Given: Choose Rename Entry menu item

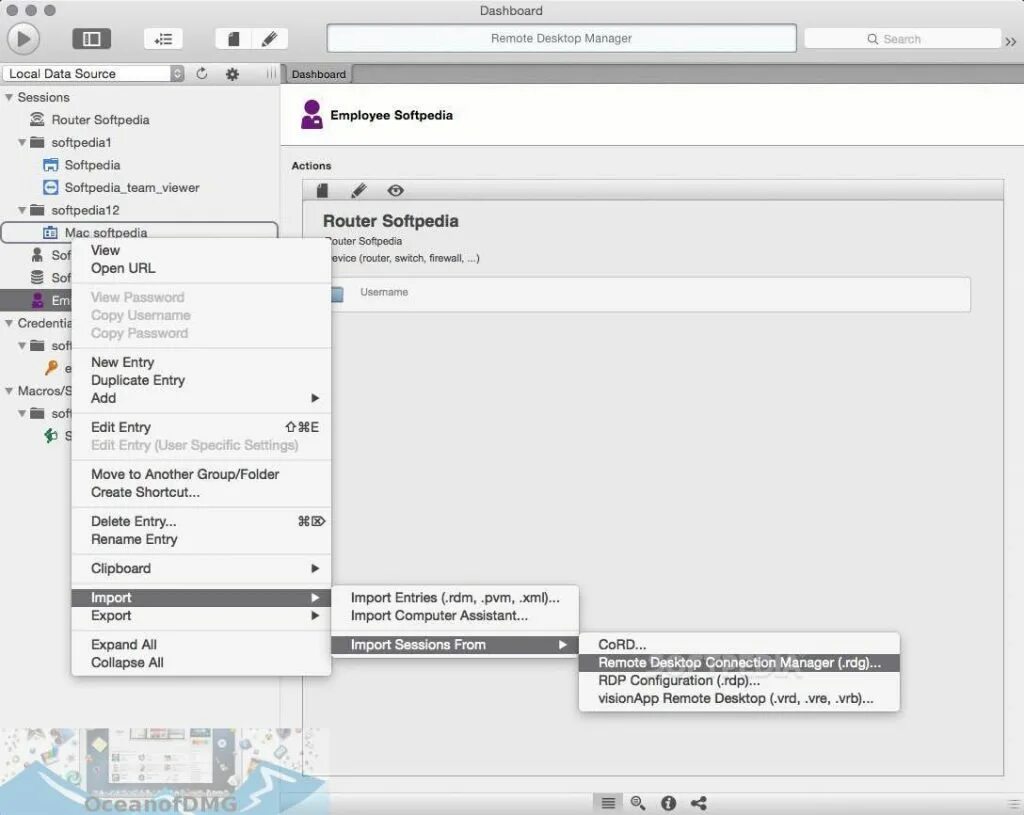Looking at the screenshot, I should (201, 539).
